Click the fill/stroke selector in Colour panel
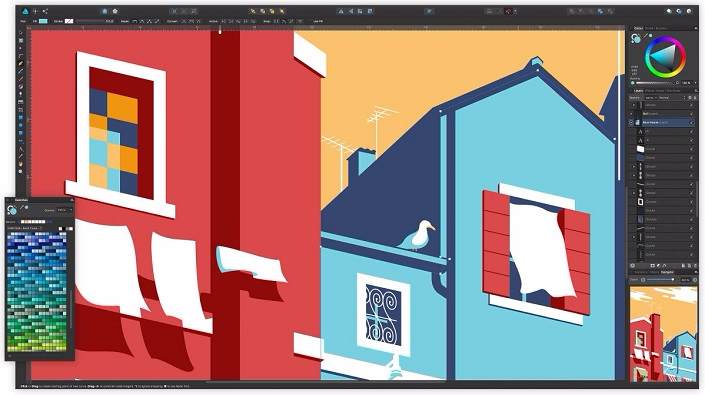 pos(635,39)
